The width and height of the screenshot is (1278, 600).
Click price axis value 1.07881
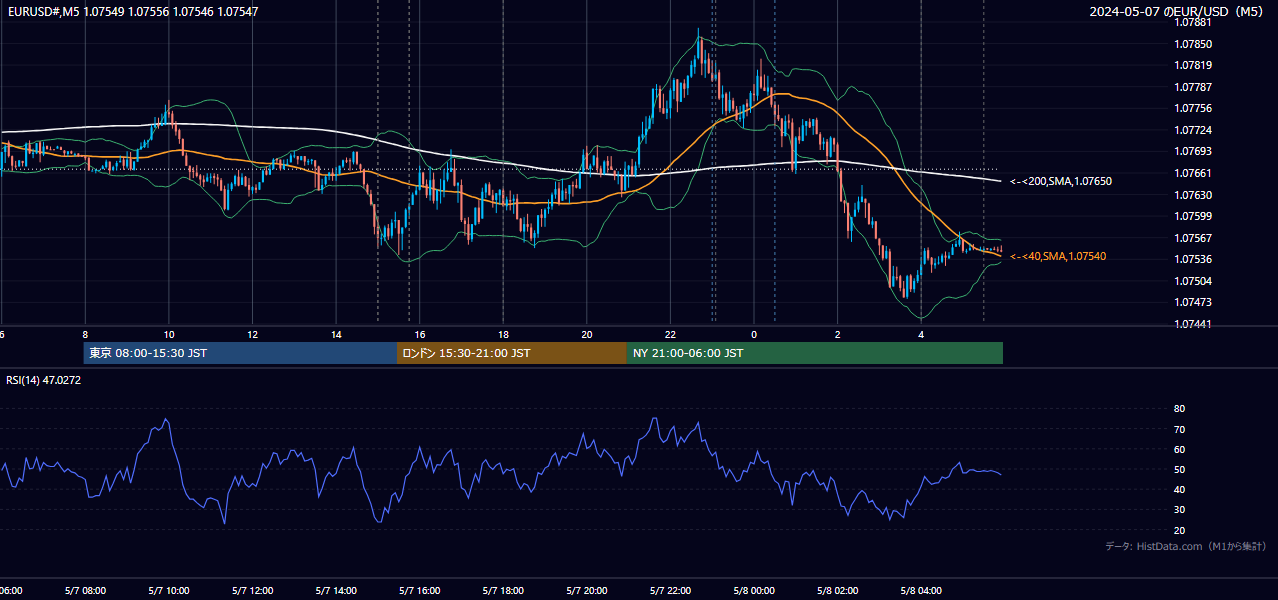[1194, 22]
